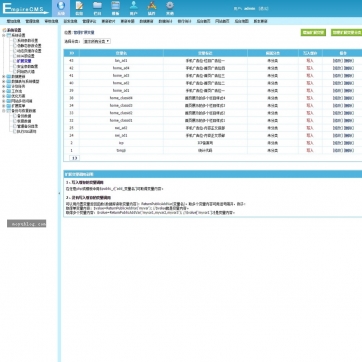
Task: Click the green 管理扩展变量分类 button
Action: (x=347, y=33)
